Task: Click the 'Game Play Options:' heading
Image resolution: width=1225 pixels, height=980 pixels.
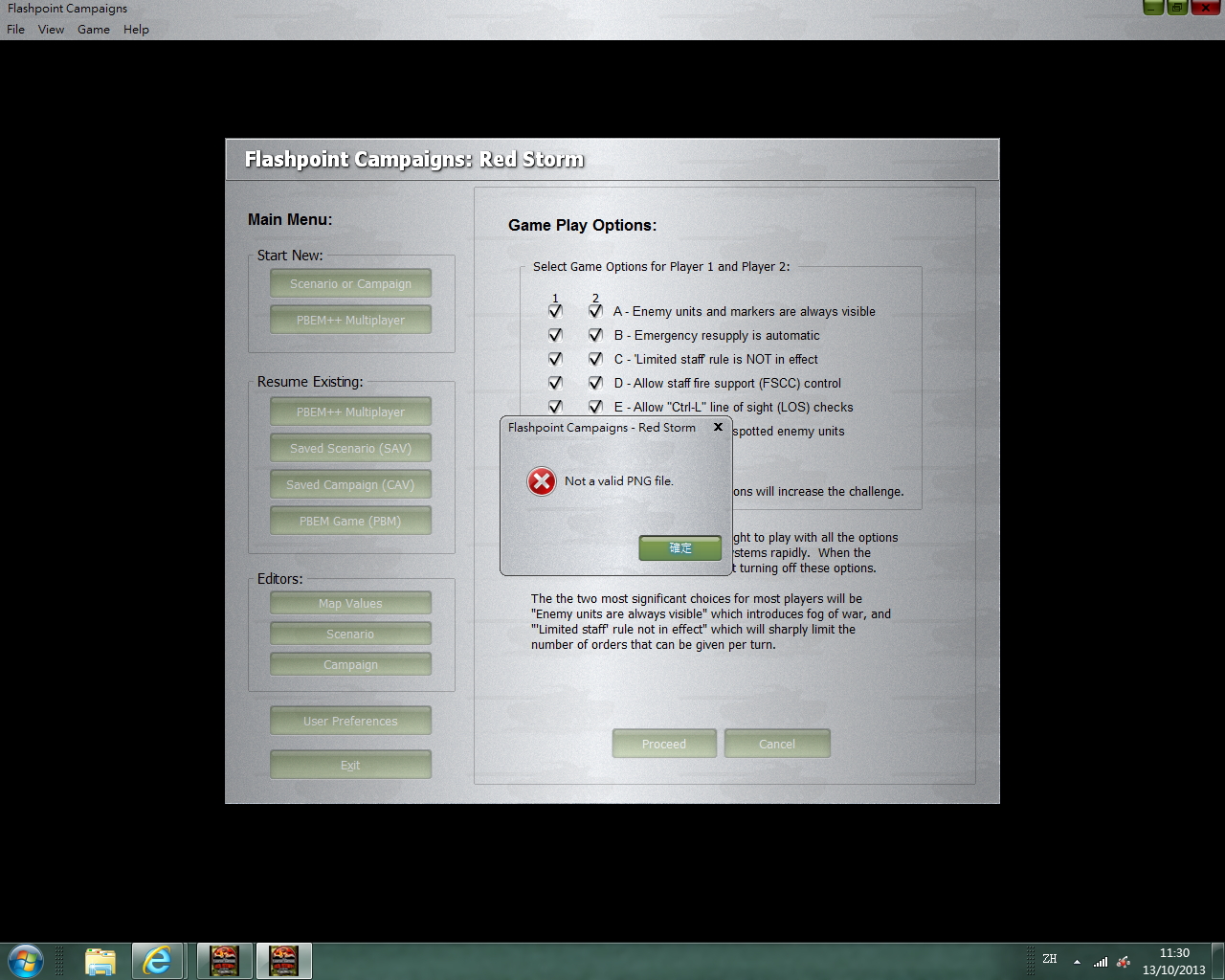Action: 583,225
